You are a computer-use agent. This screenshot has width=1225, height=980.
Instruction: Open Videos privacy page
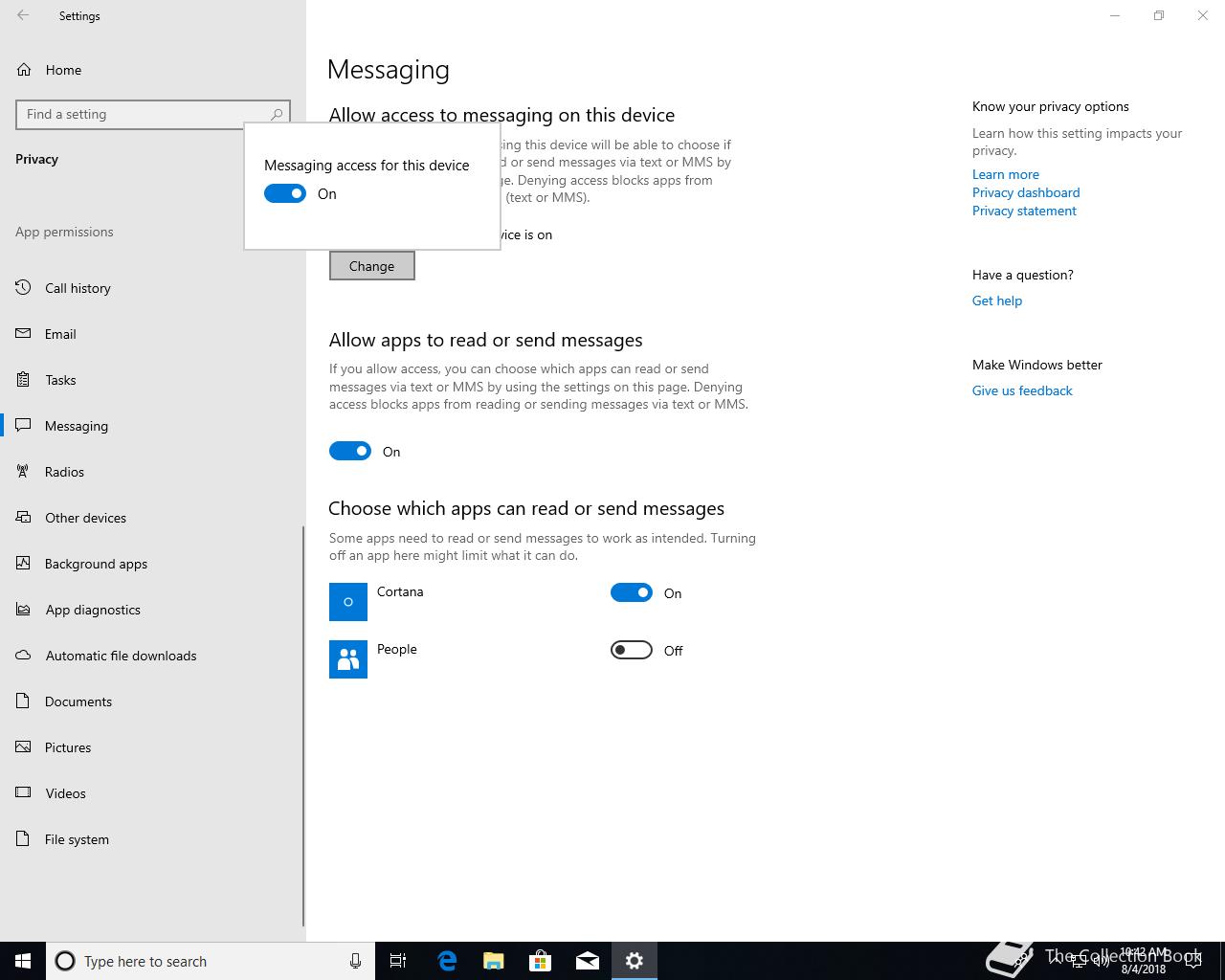(x=151, y=793)
